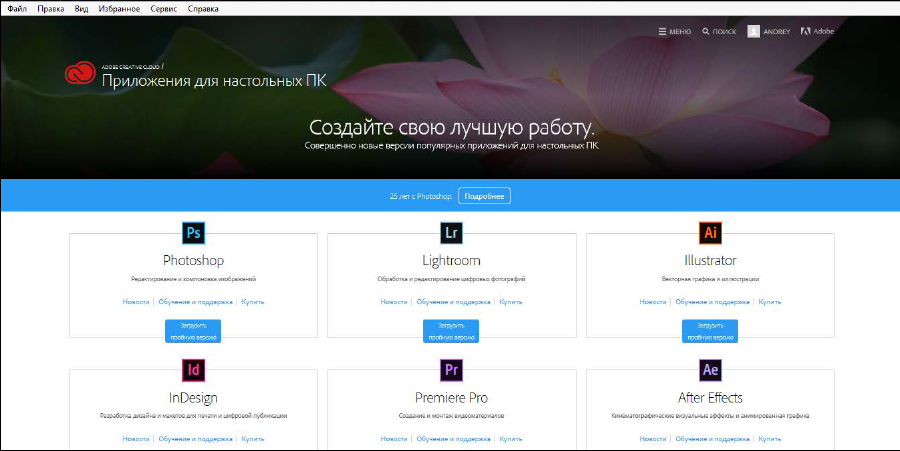
Task: Click the red Creative Cloud logo
Action: click(x=80, y=73)
